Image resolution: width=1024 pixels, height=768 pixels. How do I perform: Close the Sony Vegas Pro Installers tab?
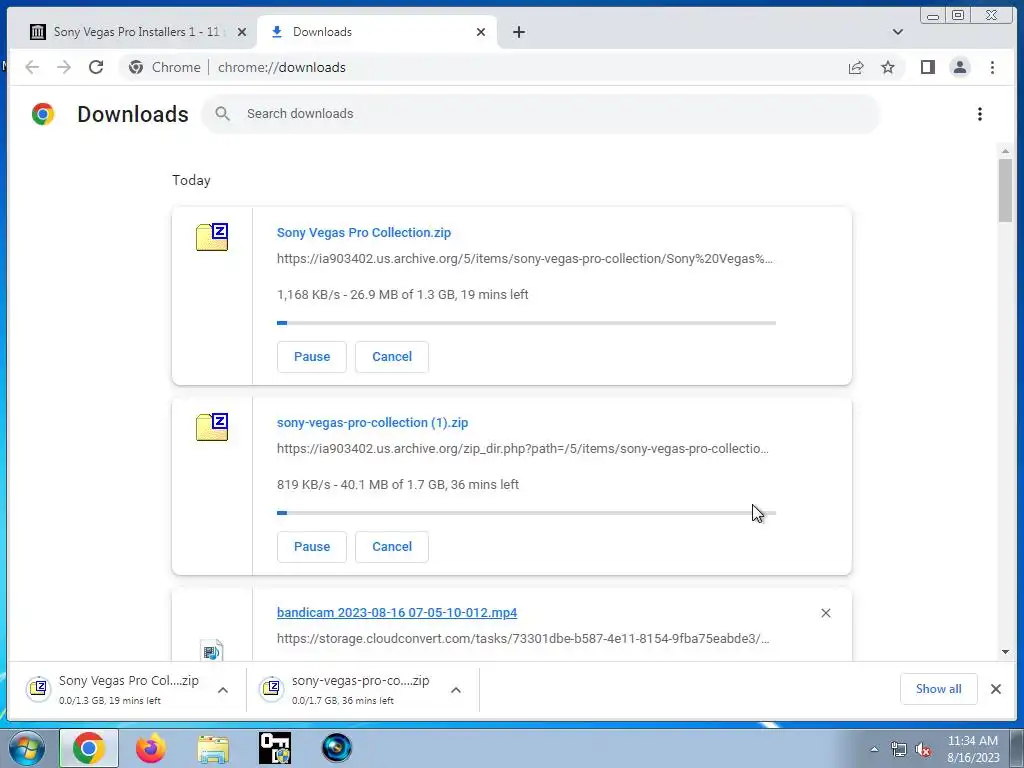(x=242, y=32)
